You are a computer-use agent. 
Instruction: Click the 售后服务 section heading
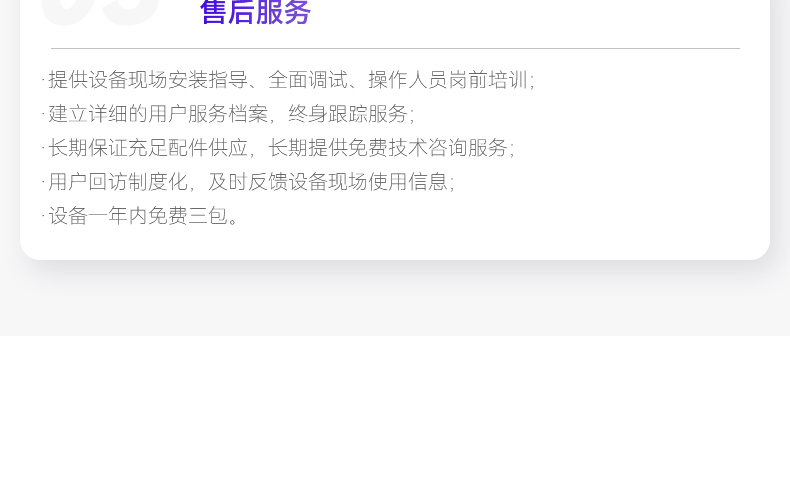tap(255, 12)
